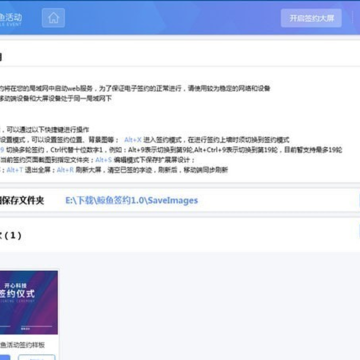Click the Alt+T shortcut text
The image size is (360, 360).
point(15,170)
